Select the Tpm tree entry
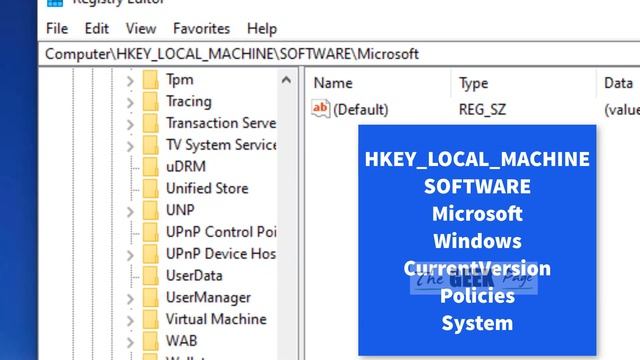Screen dimensions: 640x360 click(180, 80)
